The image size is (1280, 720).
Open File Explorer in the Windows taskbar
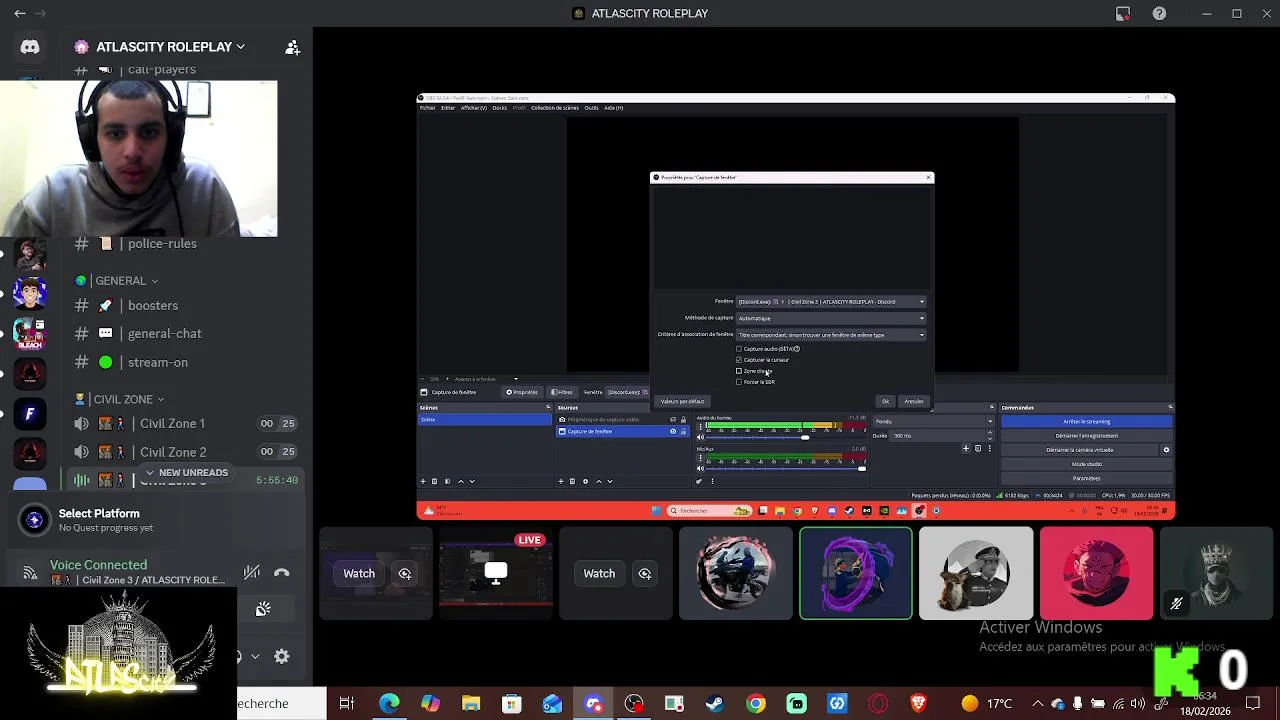point(471,703)
